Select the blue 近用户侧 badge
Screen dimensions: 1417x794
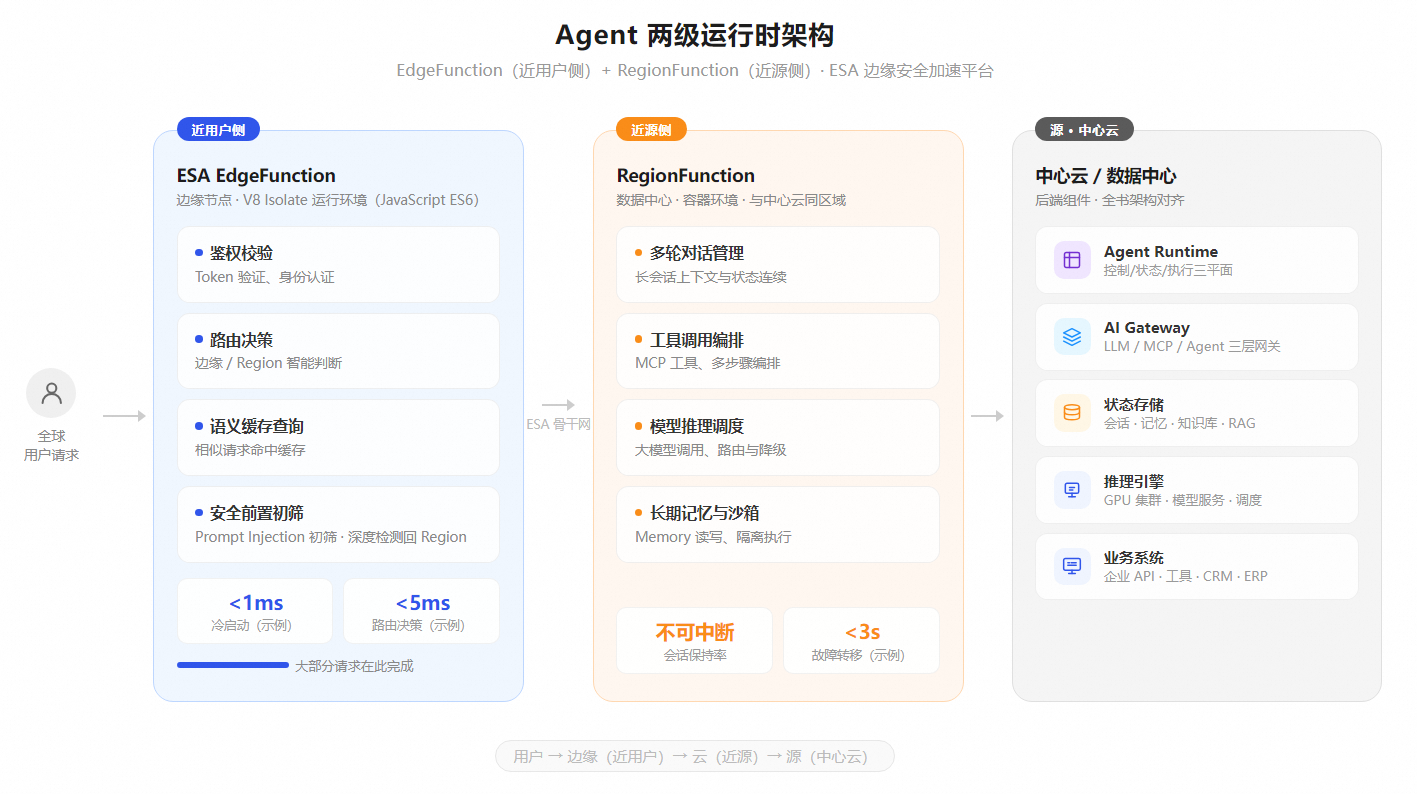click(x=218, y=130)
